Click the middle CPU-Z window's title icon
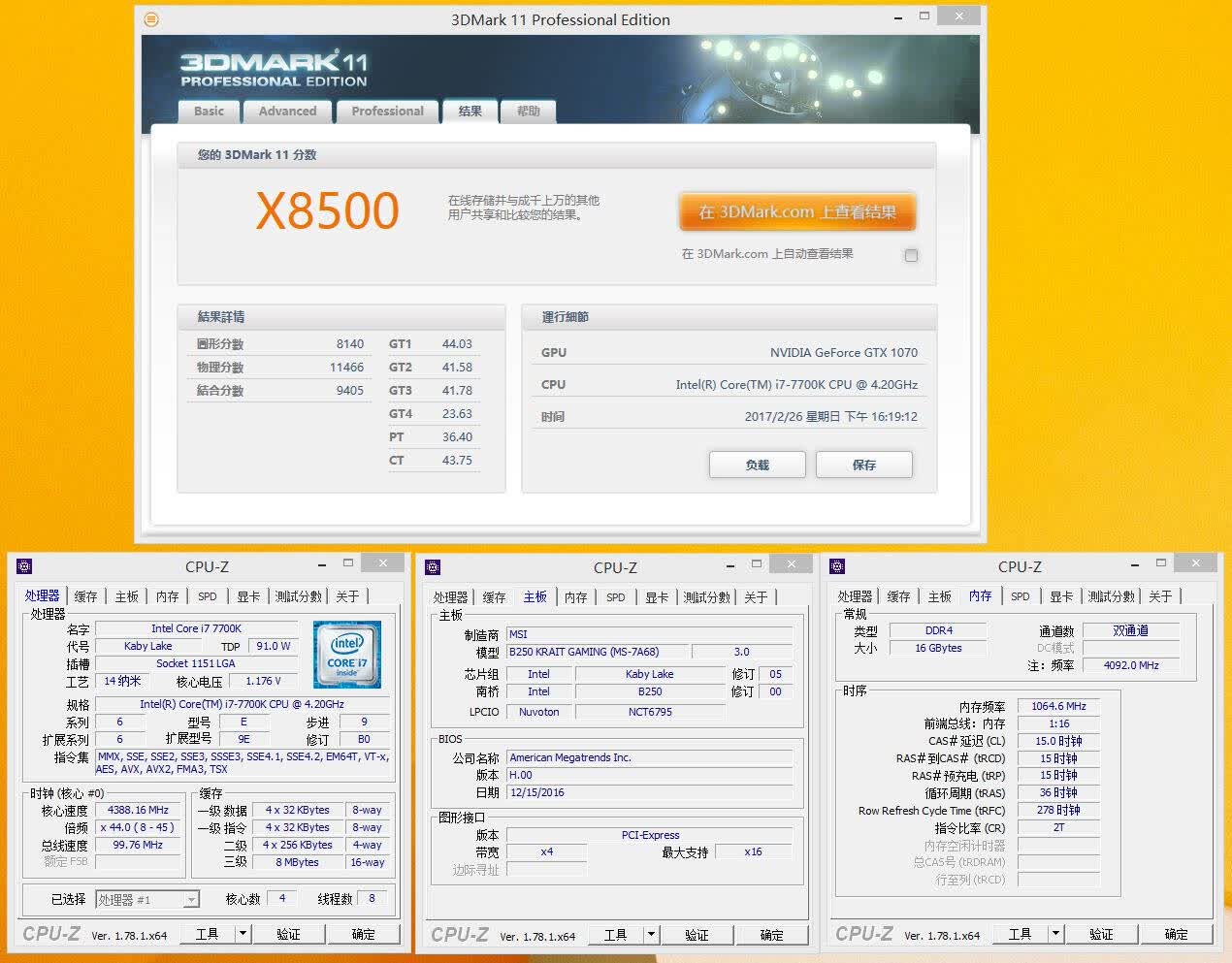 434,567
